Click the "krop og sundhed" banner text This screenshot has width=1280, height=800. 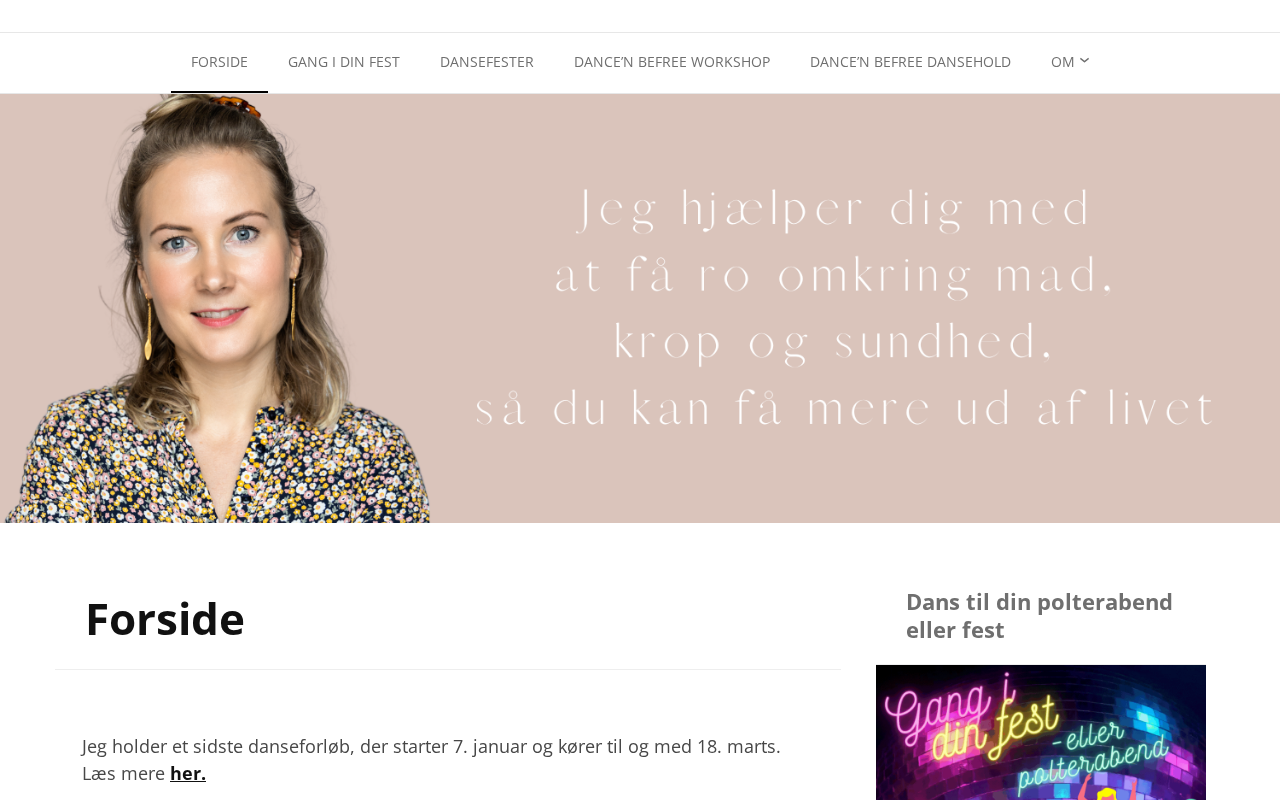pos(834,341)
